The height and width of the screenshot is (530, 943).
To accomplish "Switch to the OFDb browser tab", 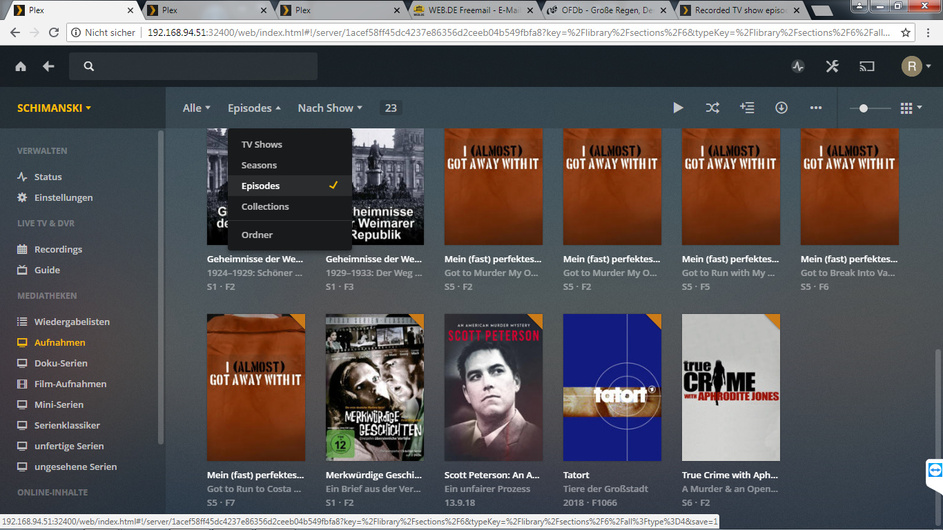I will (x=606, y=10).
